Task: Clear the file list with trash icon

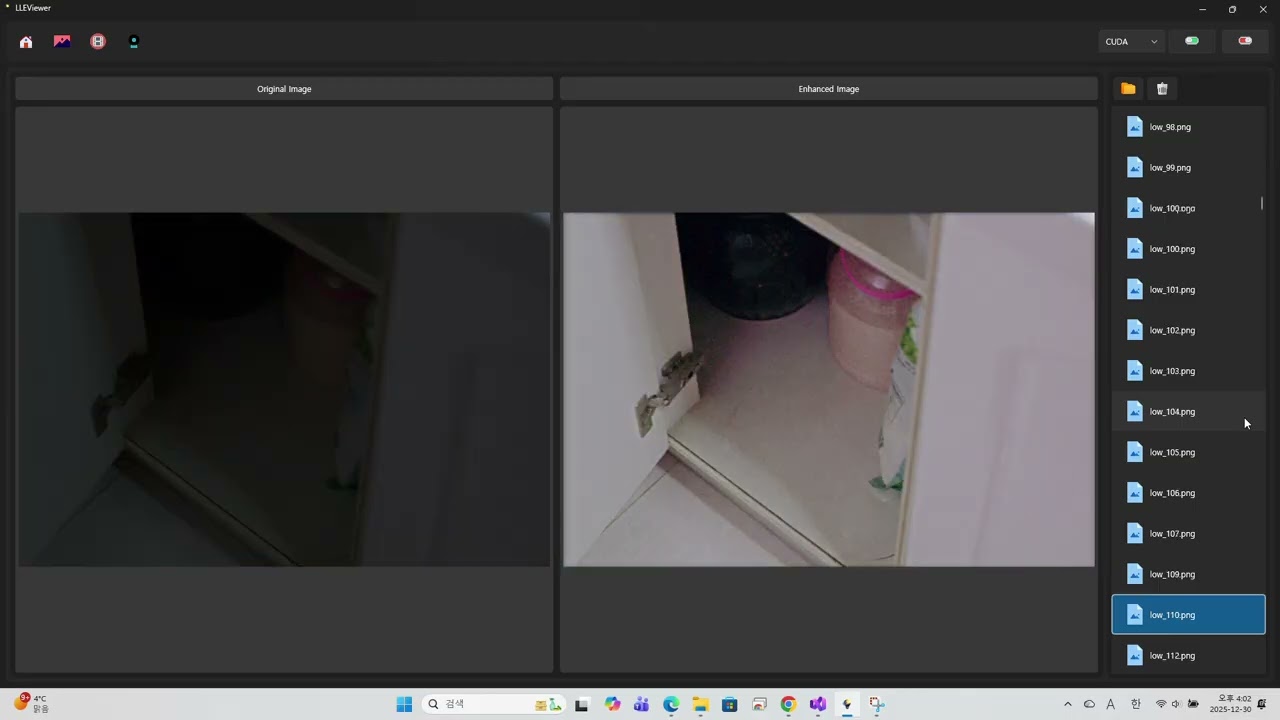Action: point(1162,89)
